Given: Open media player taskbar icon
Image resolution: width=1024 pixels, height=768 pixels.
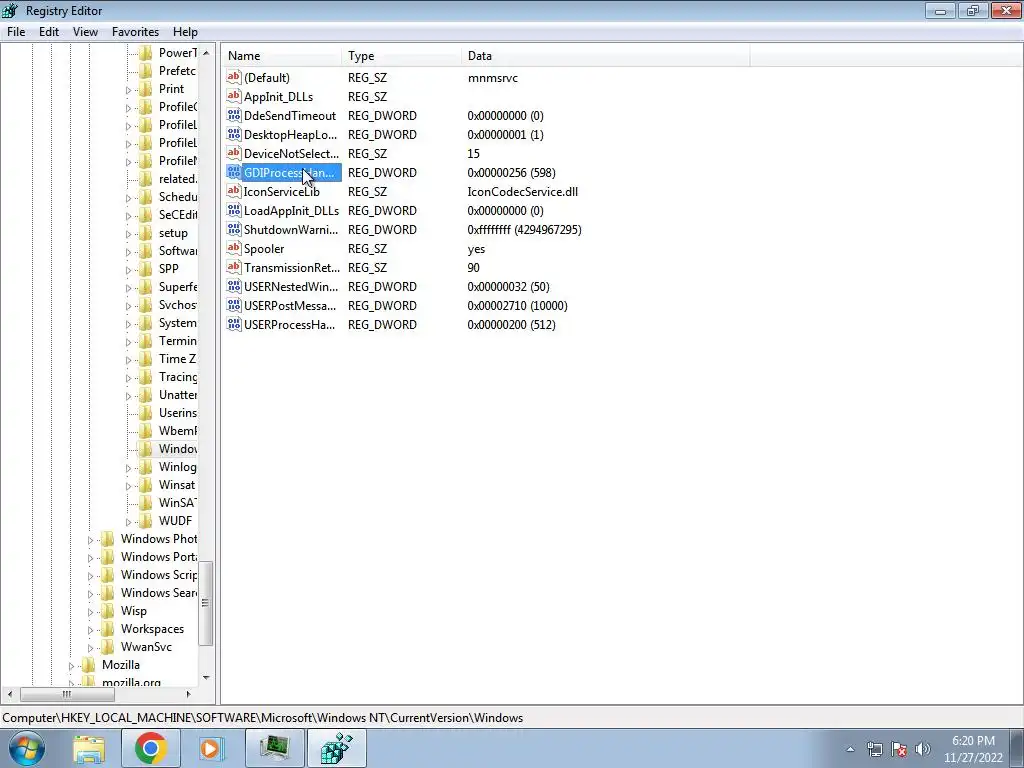Looking at the screenshot, I should pos(211,748).
